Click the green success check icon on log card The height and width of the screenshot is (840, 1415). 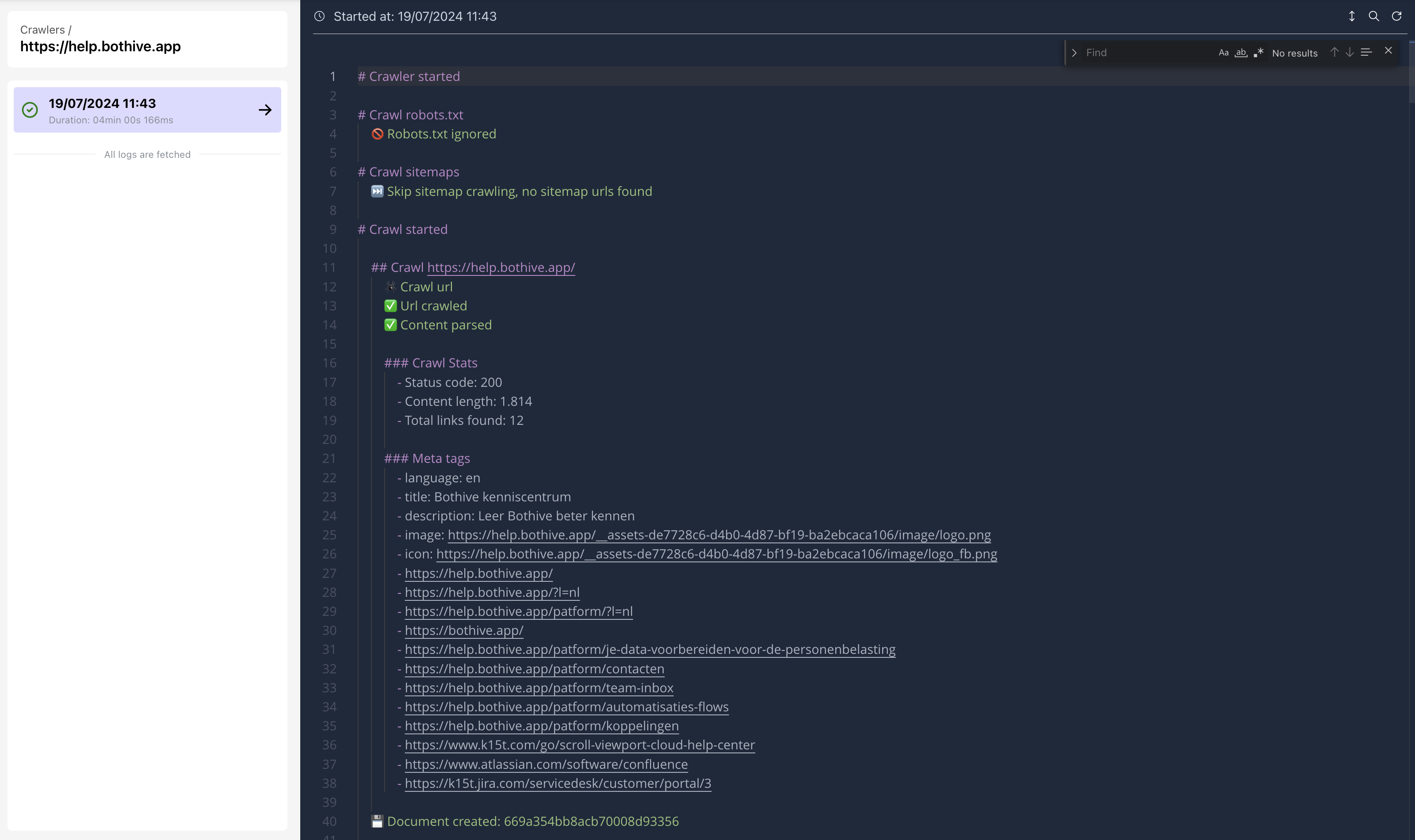coord(30,110)
